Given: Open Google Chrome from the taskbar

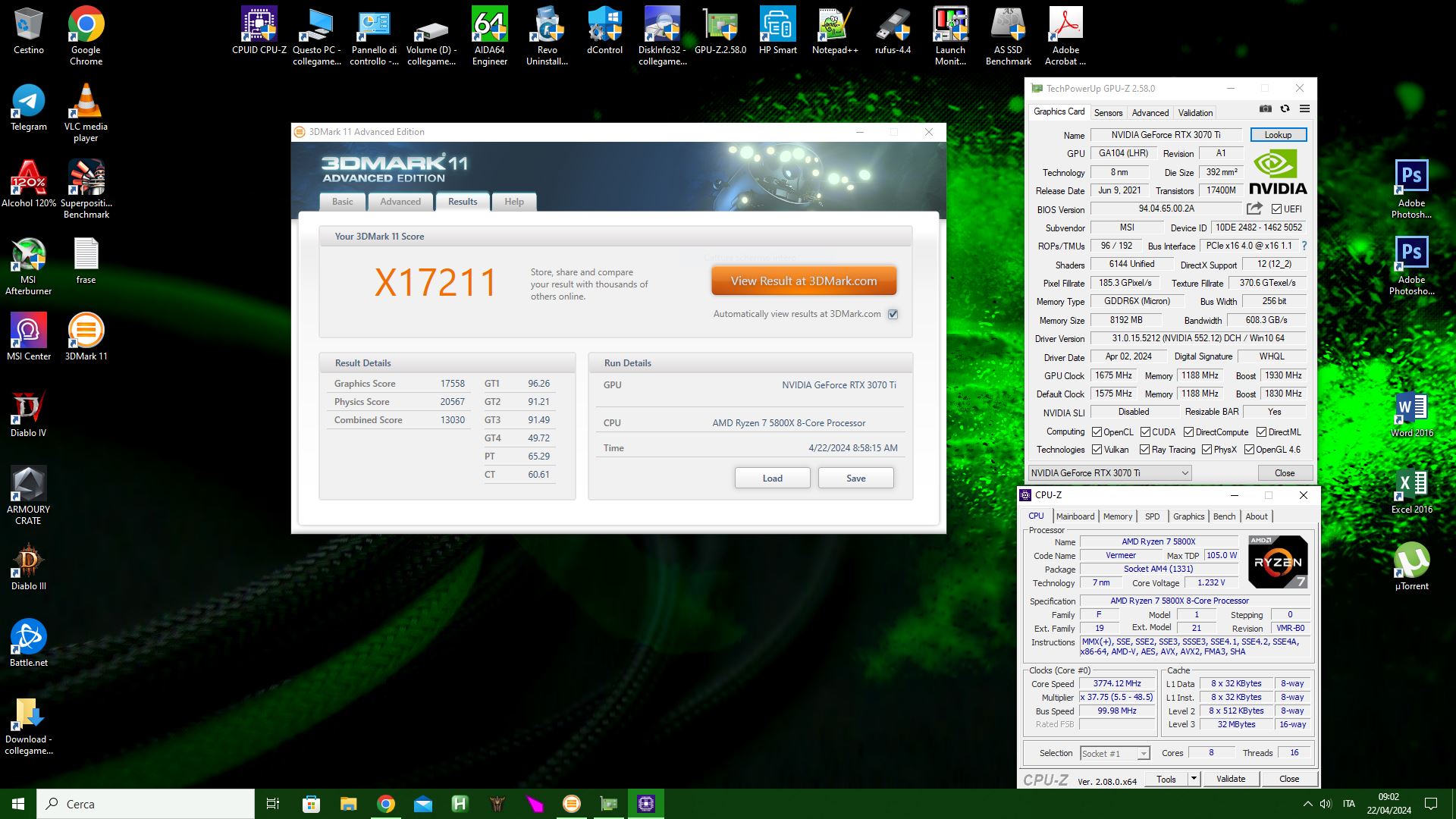Looking at the screenshot, I should click(386, 804).
